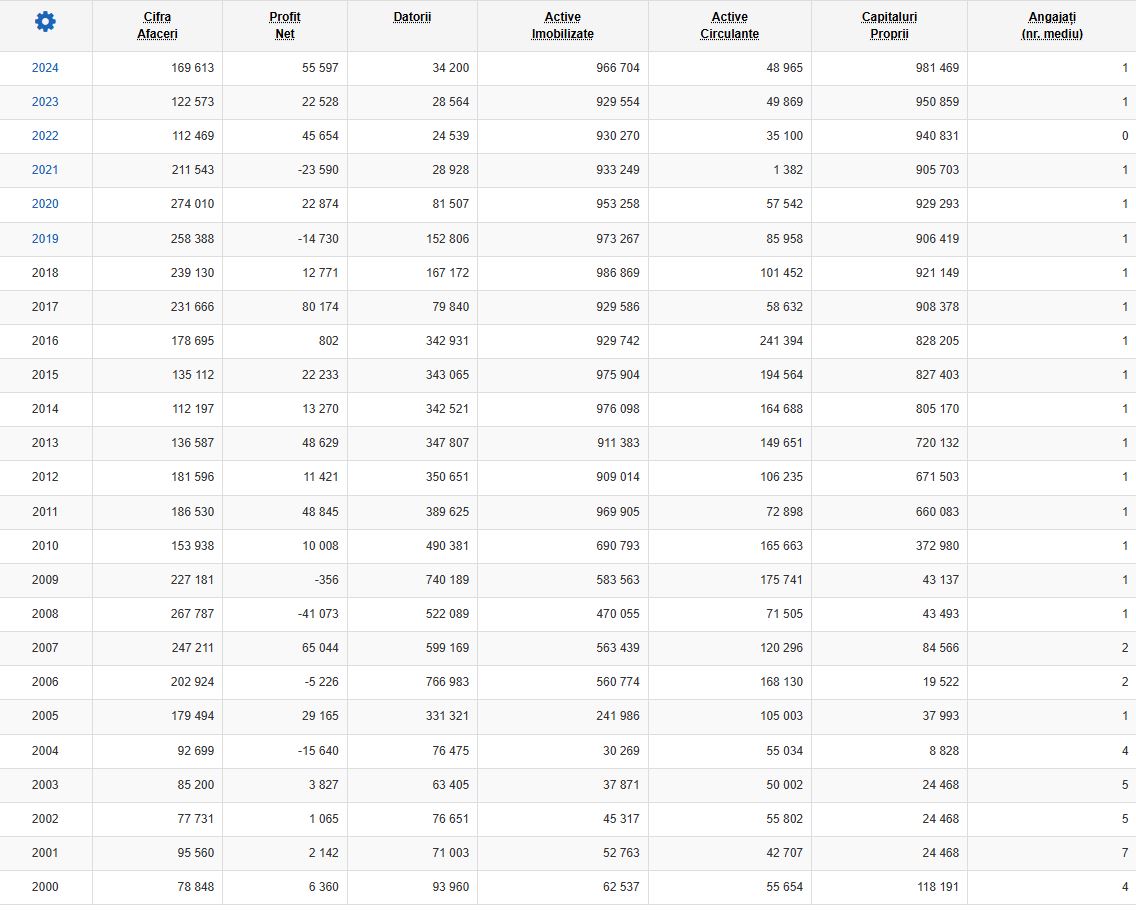Screen dimensions: 1136x910
Task: Open the 2022 year link
Action: 45,136
